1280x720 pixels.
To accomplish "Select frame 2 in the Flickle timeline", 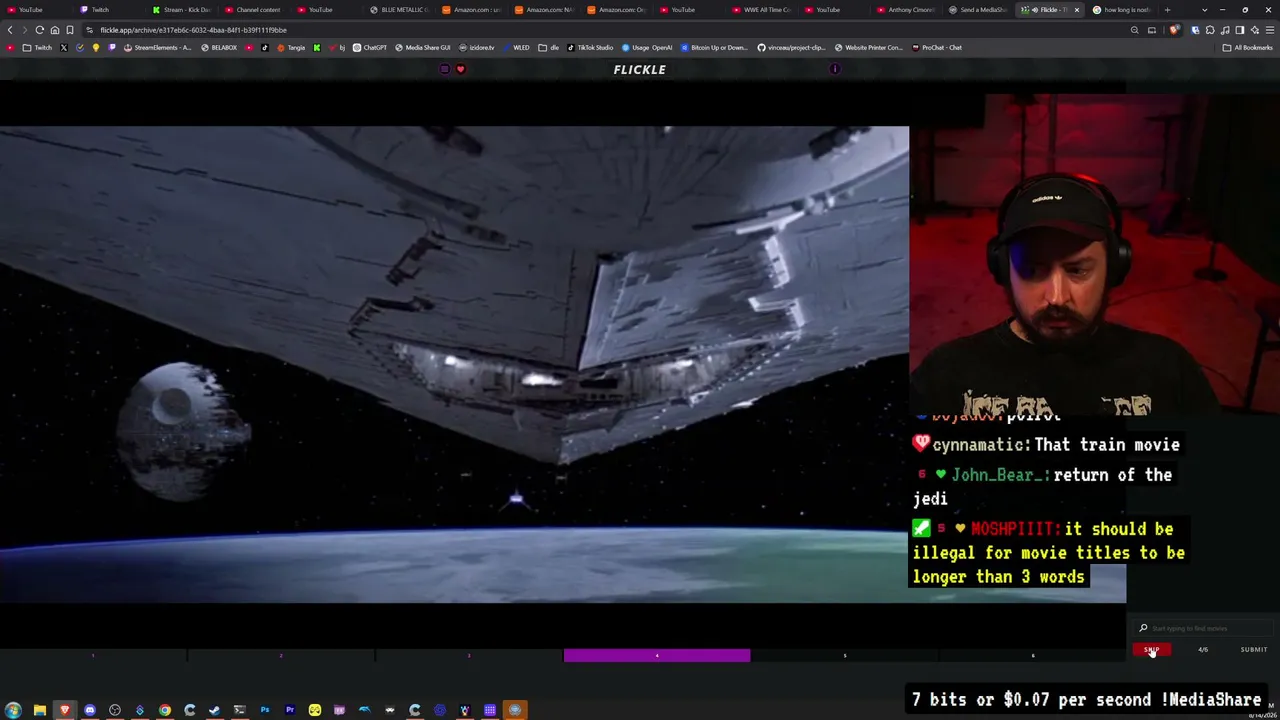I will (x=281, y=655).
